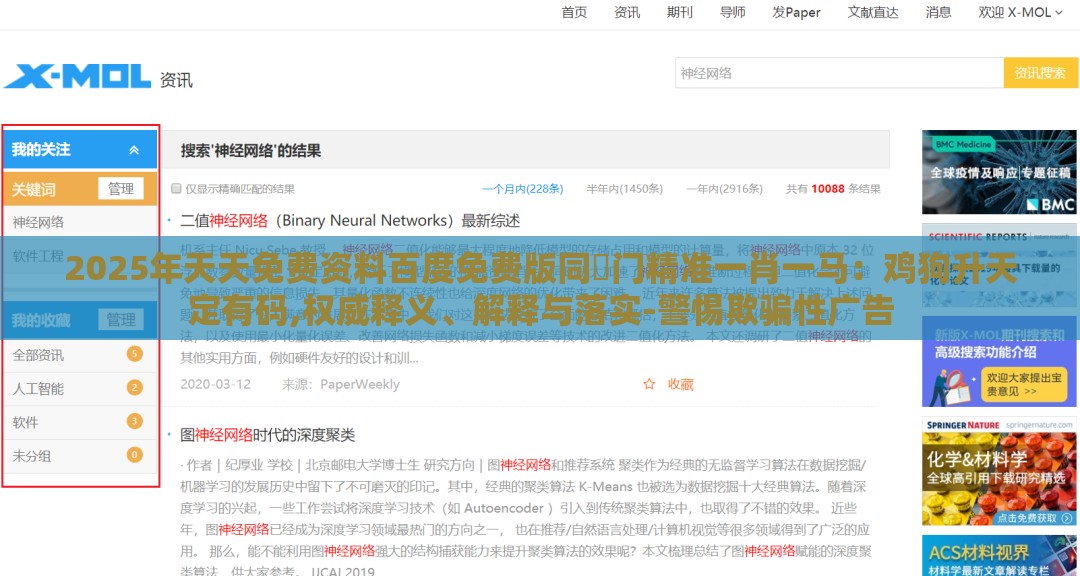Image resolution: width=1080 pixels, height=576 pixels.
Task: Click the orange 0 badge on 未分组
Action: (x=134, y=455)
